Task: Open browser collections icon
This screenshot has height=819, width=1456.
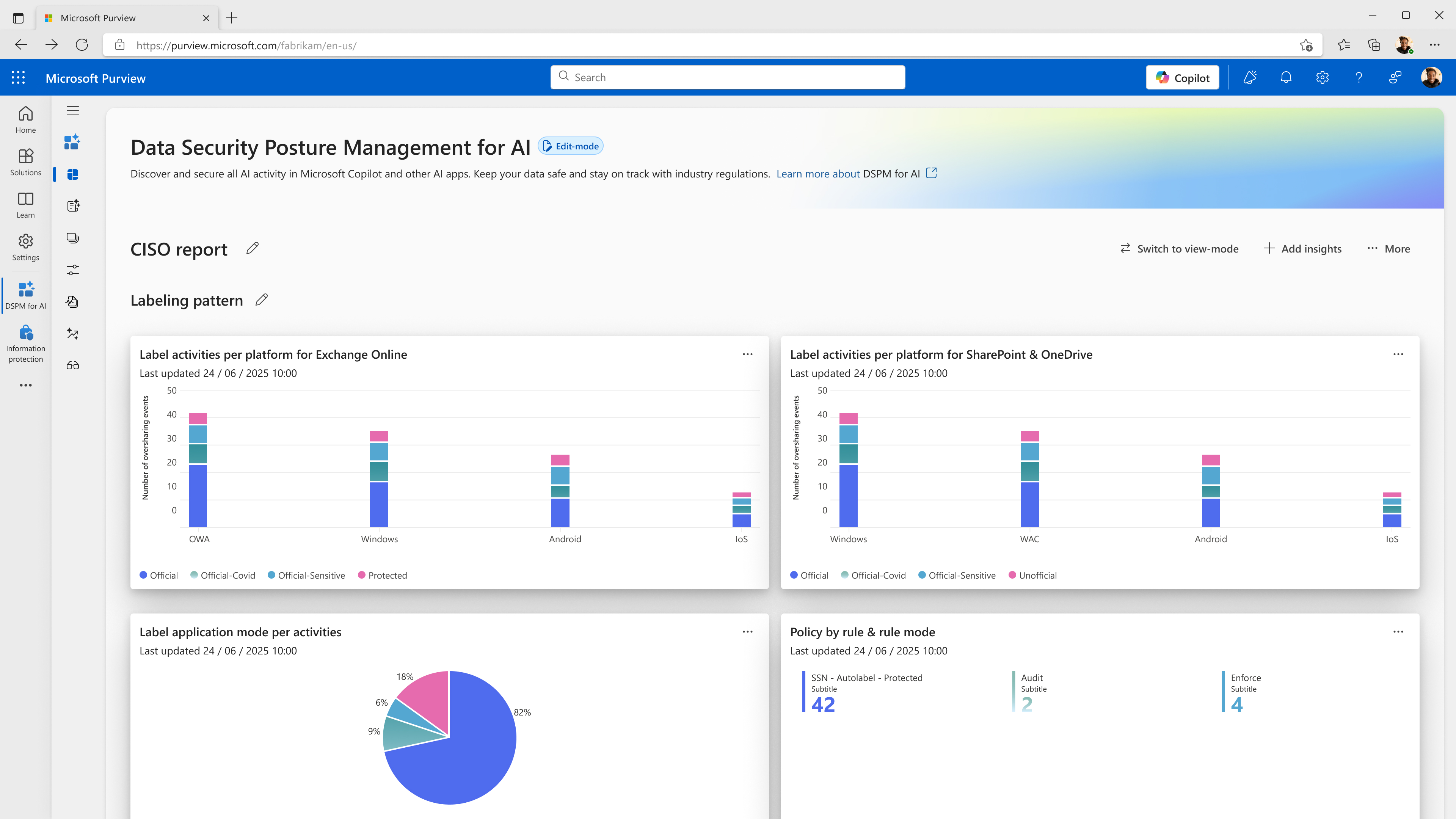Action: [1374, 45]
